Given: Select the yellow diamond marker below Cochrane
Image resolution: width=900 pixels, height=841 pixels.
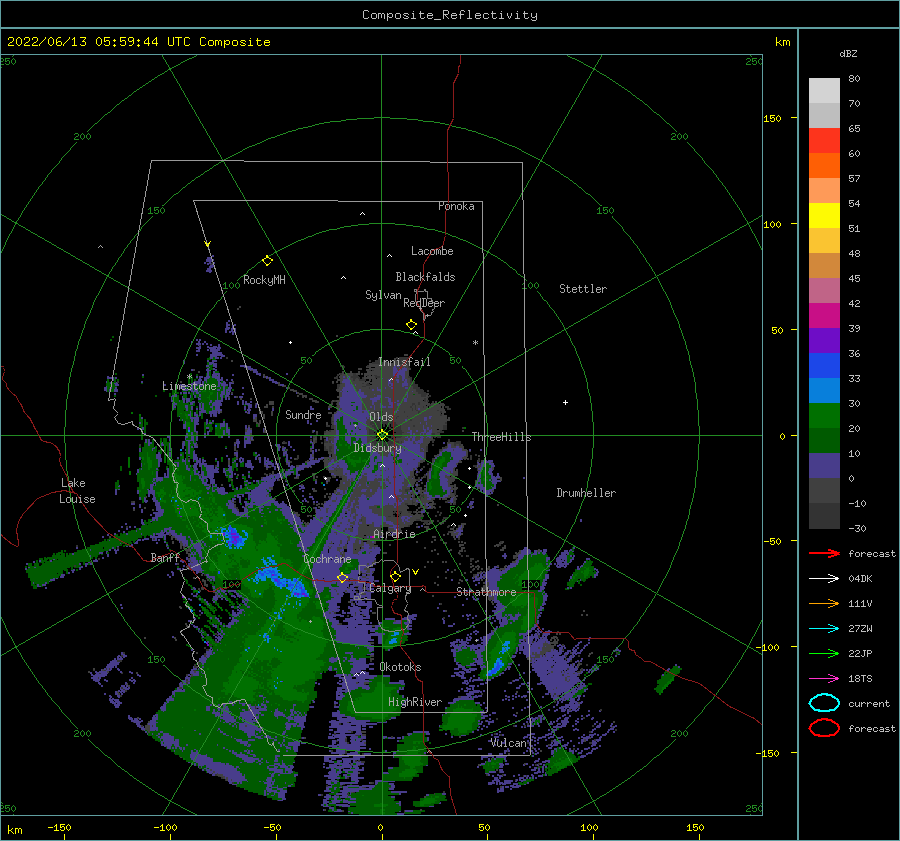Looking at the screenshot, I should 342,577.
